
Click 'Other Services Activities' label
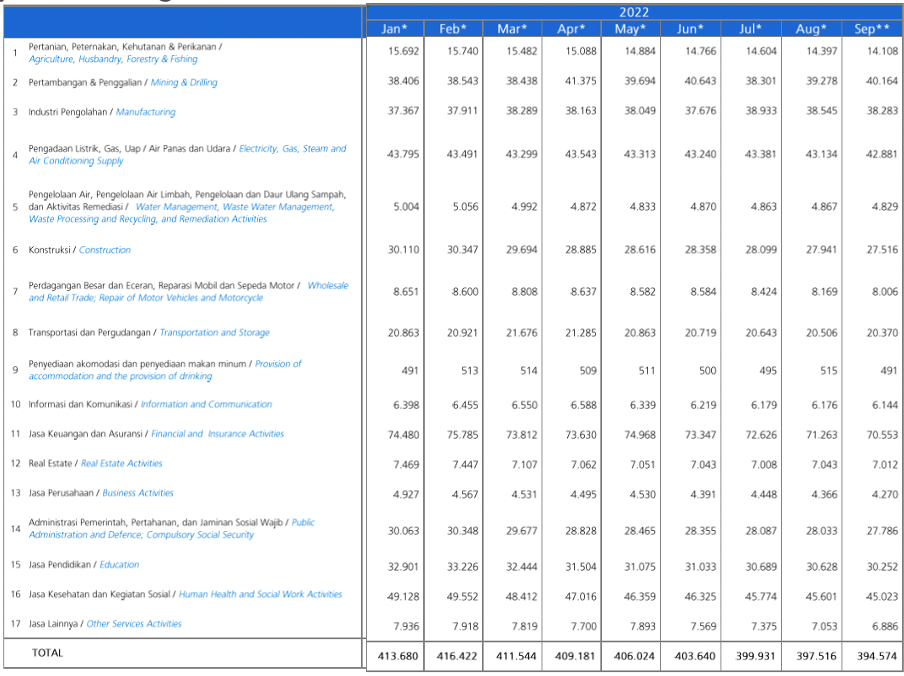[134, 624]
